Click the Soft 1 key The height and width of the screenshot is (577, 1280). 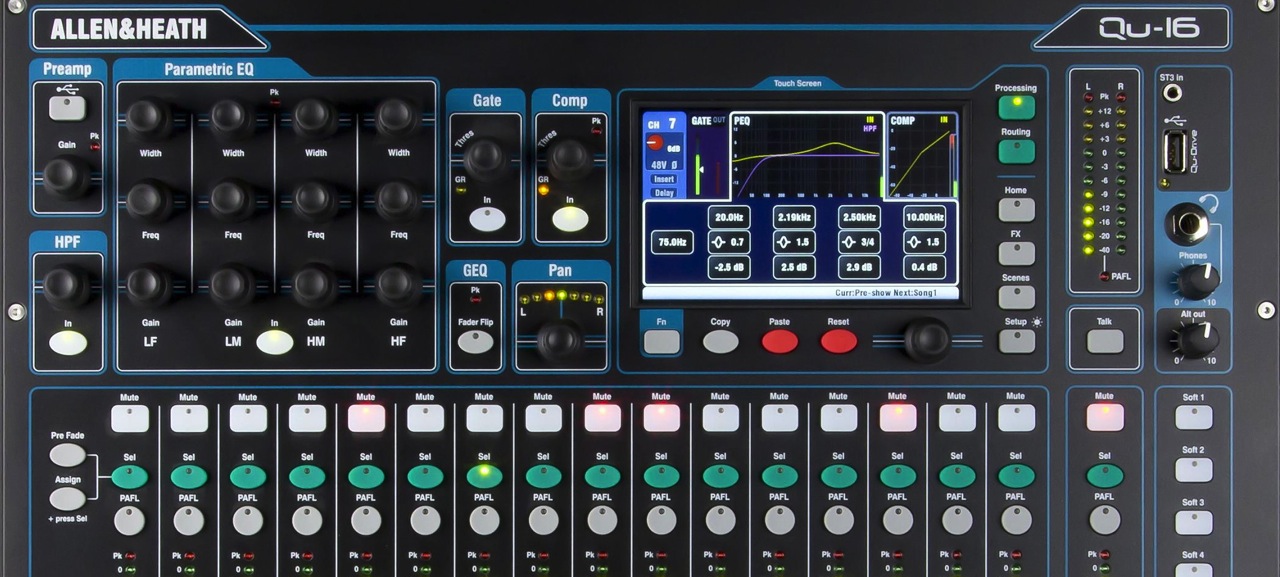click(1193, 417)
